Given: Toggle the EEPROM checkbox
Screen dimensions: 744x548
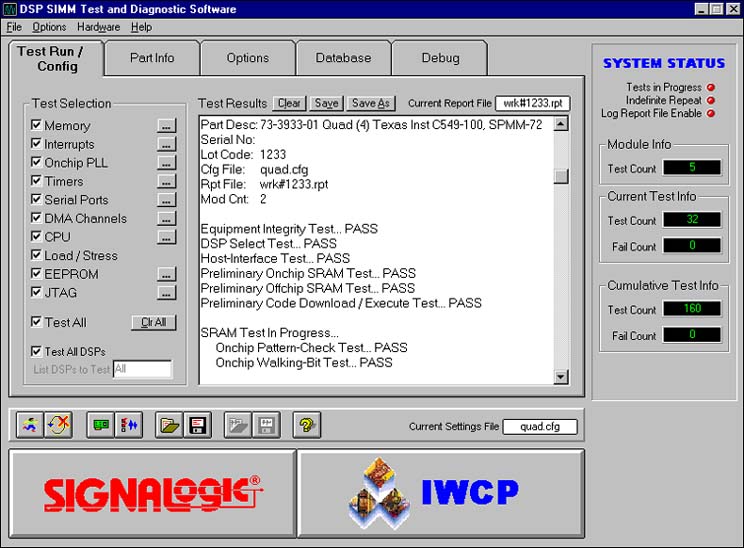Looking at the screenshot, I should pos(36,273).
